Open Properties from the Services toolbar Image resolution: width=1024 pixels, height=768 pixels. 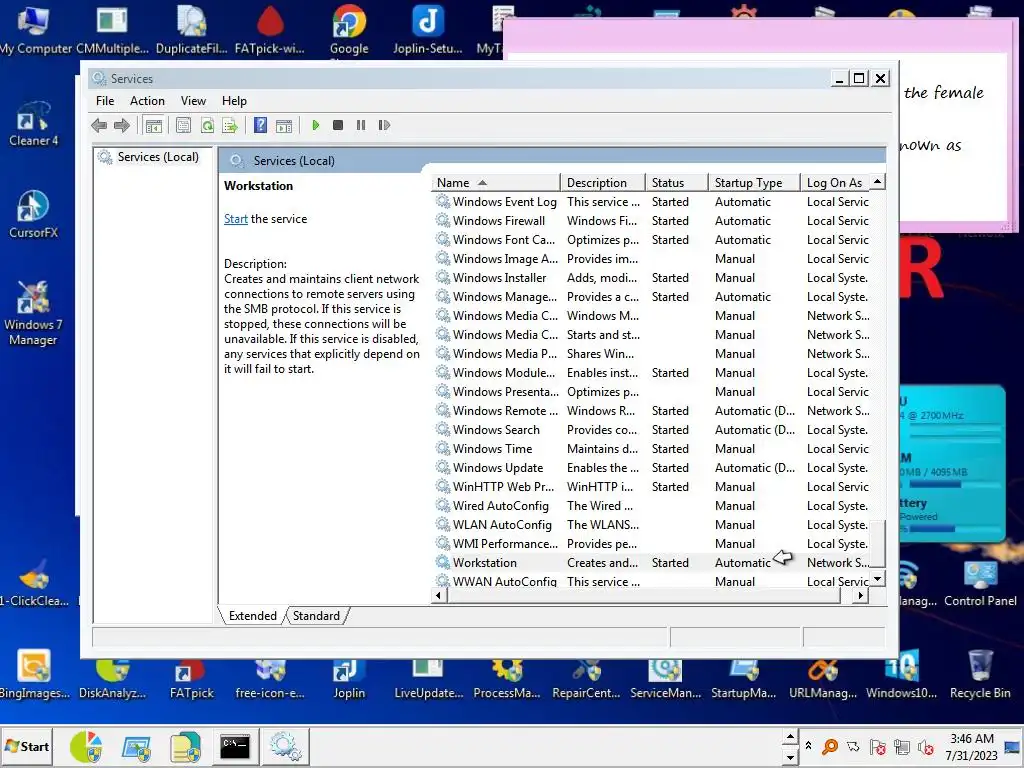point(184,125)
